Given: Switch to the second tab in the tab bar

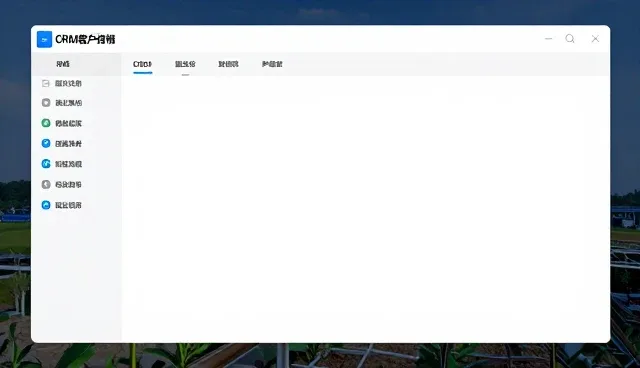Looking at the screenshot, I should click(185, 64).
